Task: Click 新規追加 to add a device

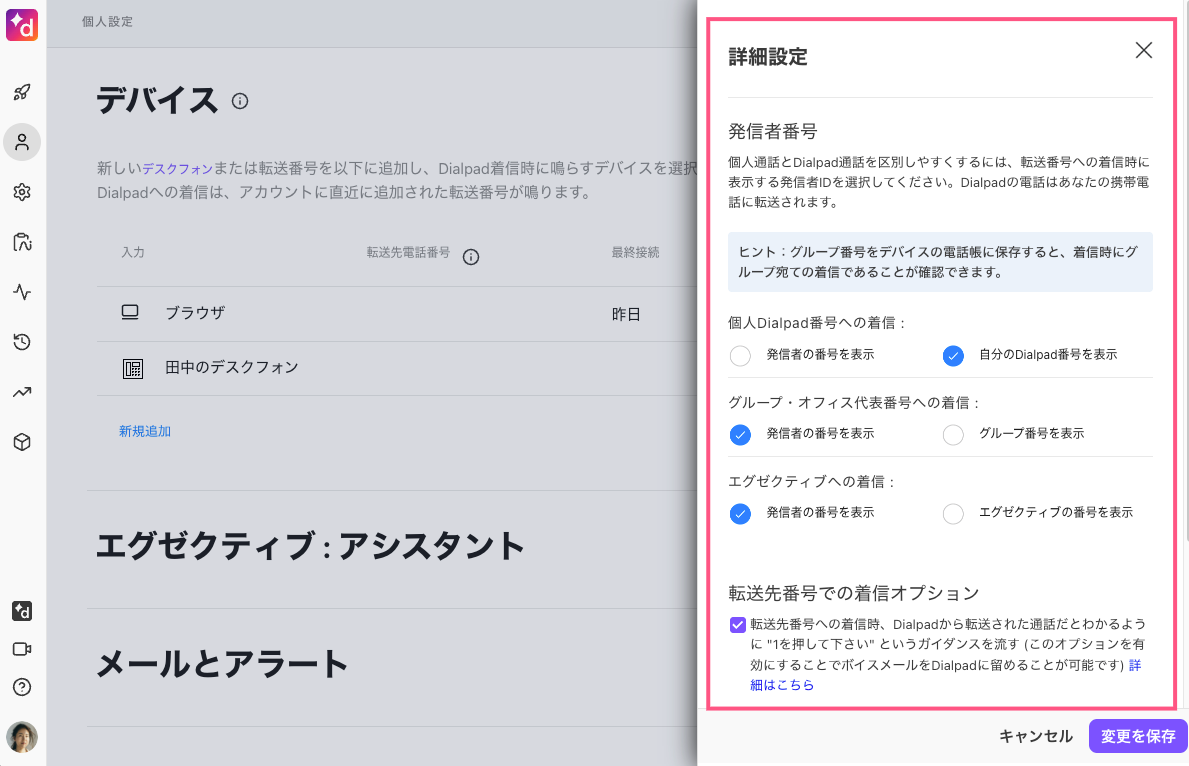Action: tap(144, 430)
